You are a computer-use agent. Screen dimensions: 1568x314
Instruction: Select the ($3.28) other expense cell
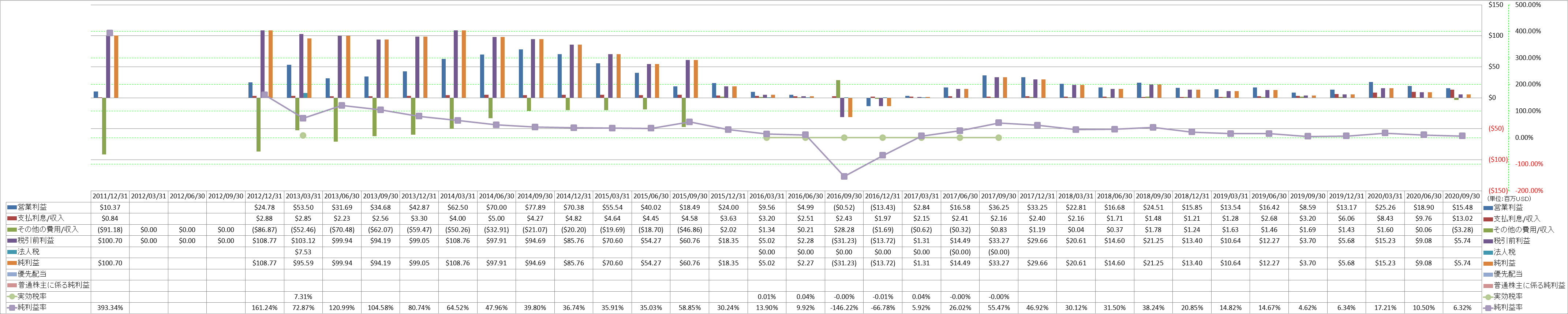click(1462, 229)
